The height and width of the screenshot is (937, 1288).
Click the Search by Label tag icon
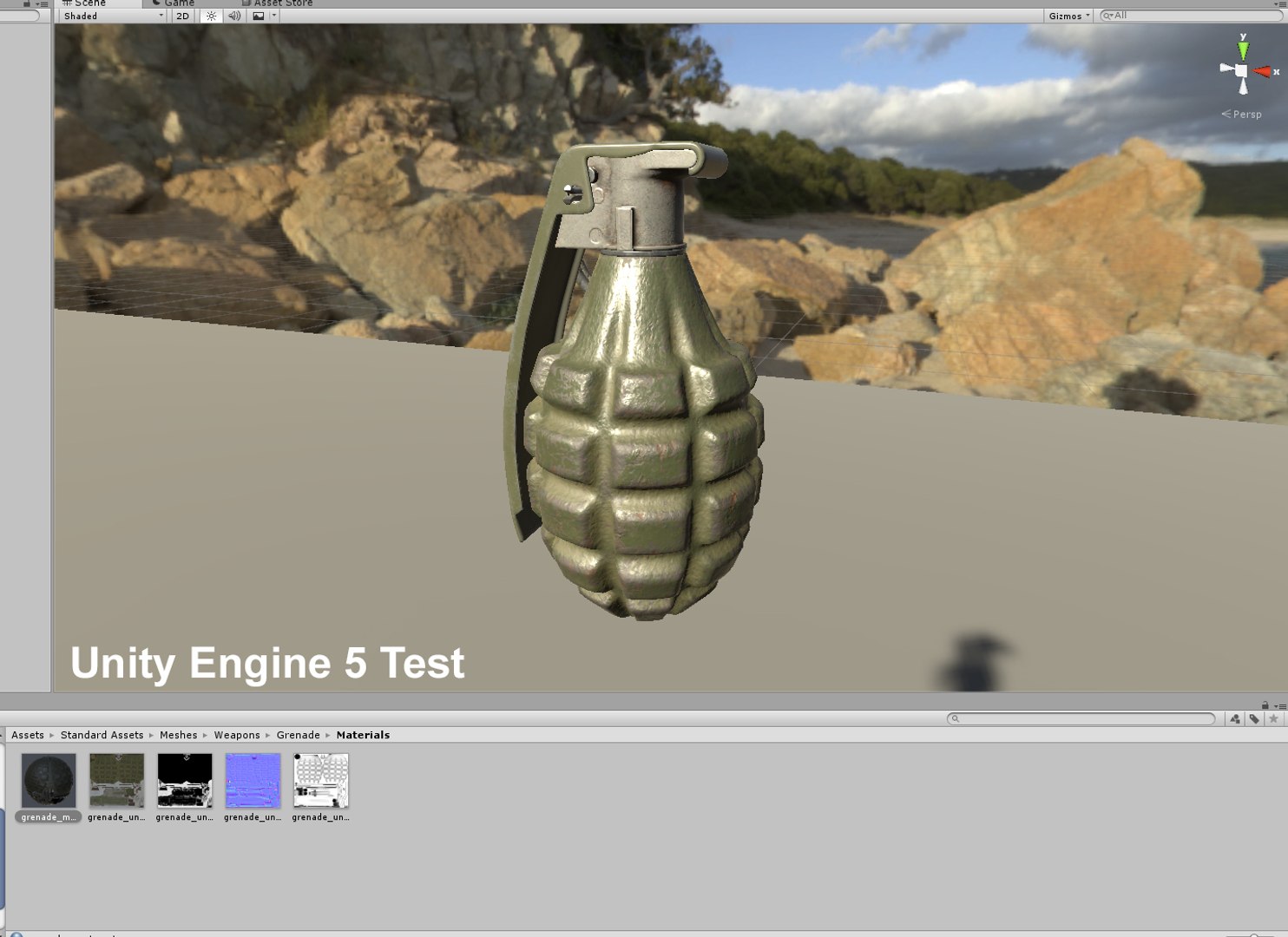click(1254, 718)
